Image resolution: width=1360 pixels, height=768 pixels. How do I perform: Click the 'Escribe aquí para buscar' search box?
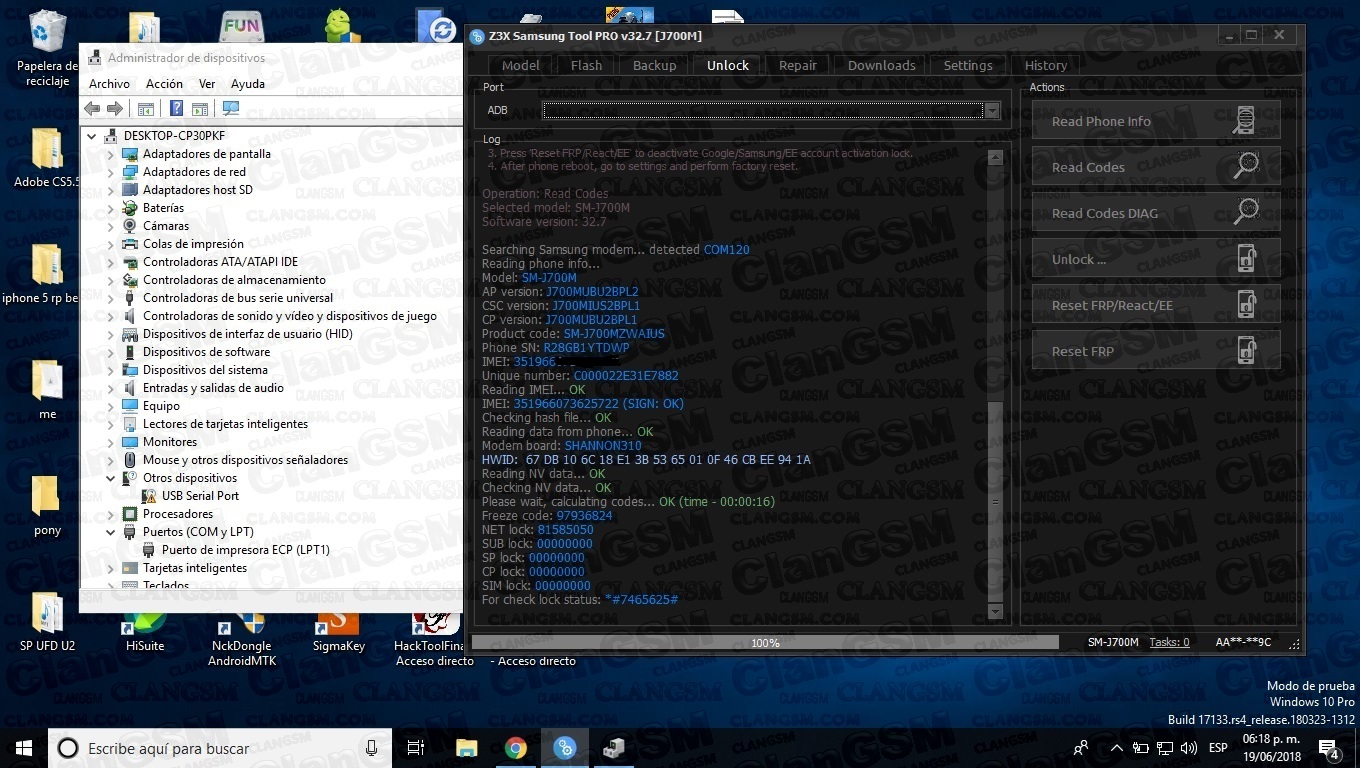point(221,748)
